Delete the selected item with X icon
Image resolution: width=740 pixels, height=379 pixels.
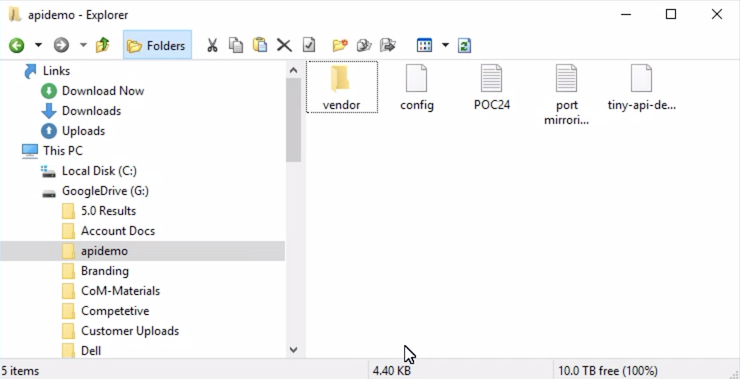point(284,45)
